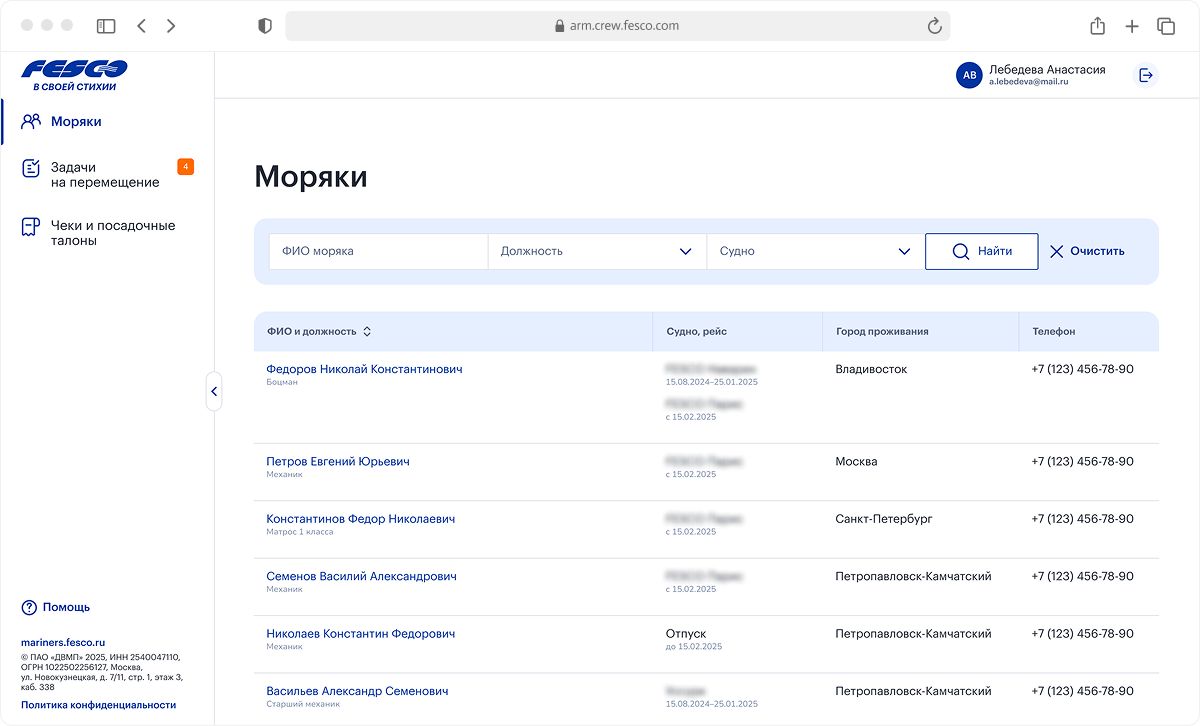Open a new browser tab with plus icon
This screenshot has height=726, width=1200.
[x=1131, y=26]
